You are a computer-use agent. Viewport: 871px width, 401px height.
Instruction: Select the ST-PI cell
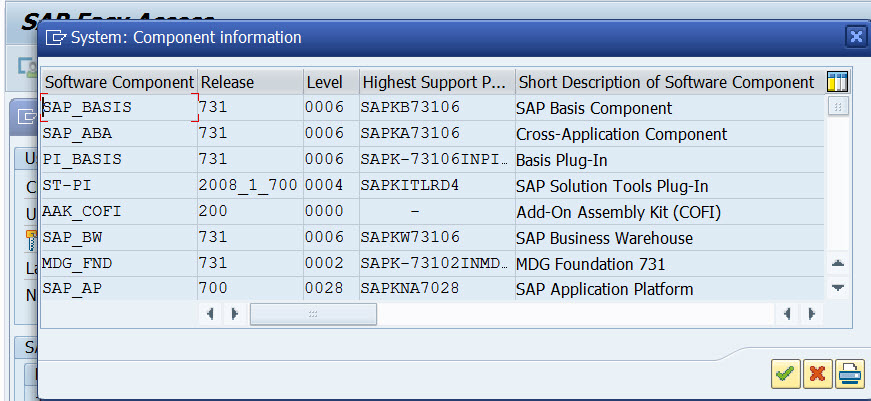[119, 186]
